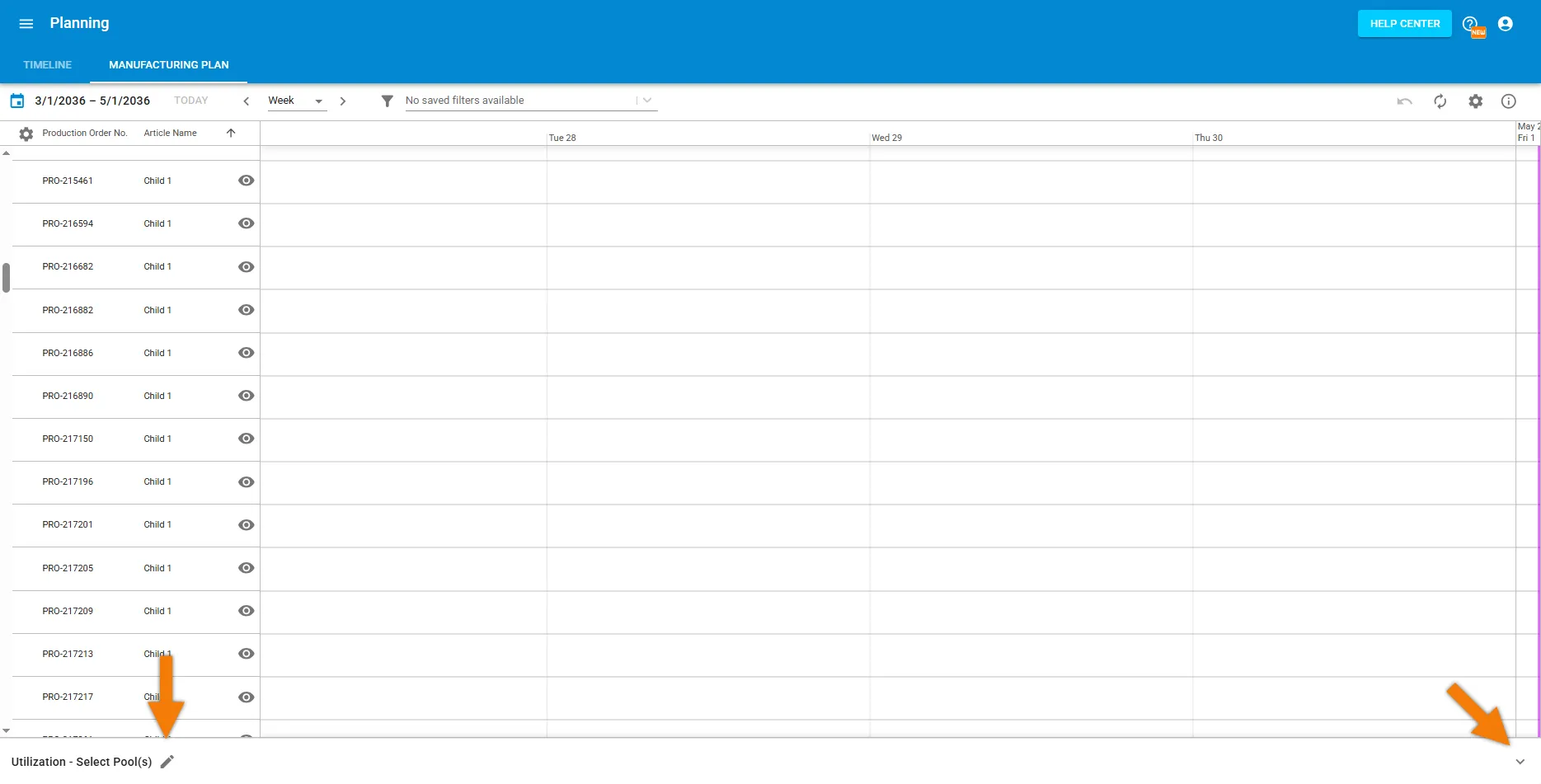This screenshot has width=1541, height=784.
Task: Click the filter funnel icon
Action: click(x=388, y=101)
